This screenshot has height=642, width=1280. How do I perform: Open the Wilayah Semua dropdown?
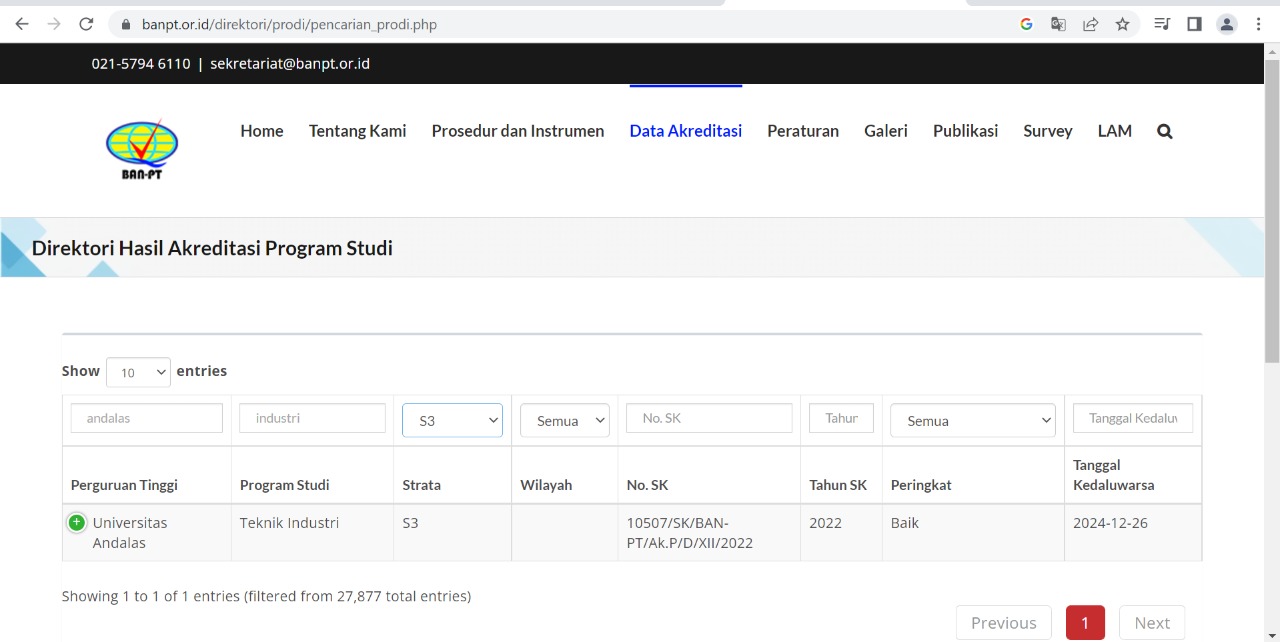pyautogui.click(x=565, y=420)
